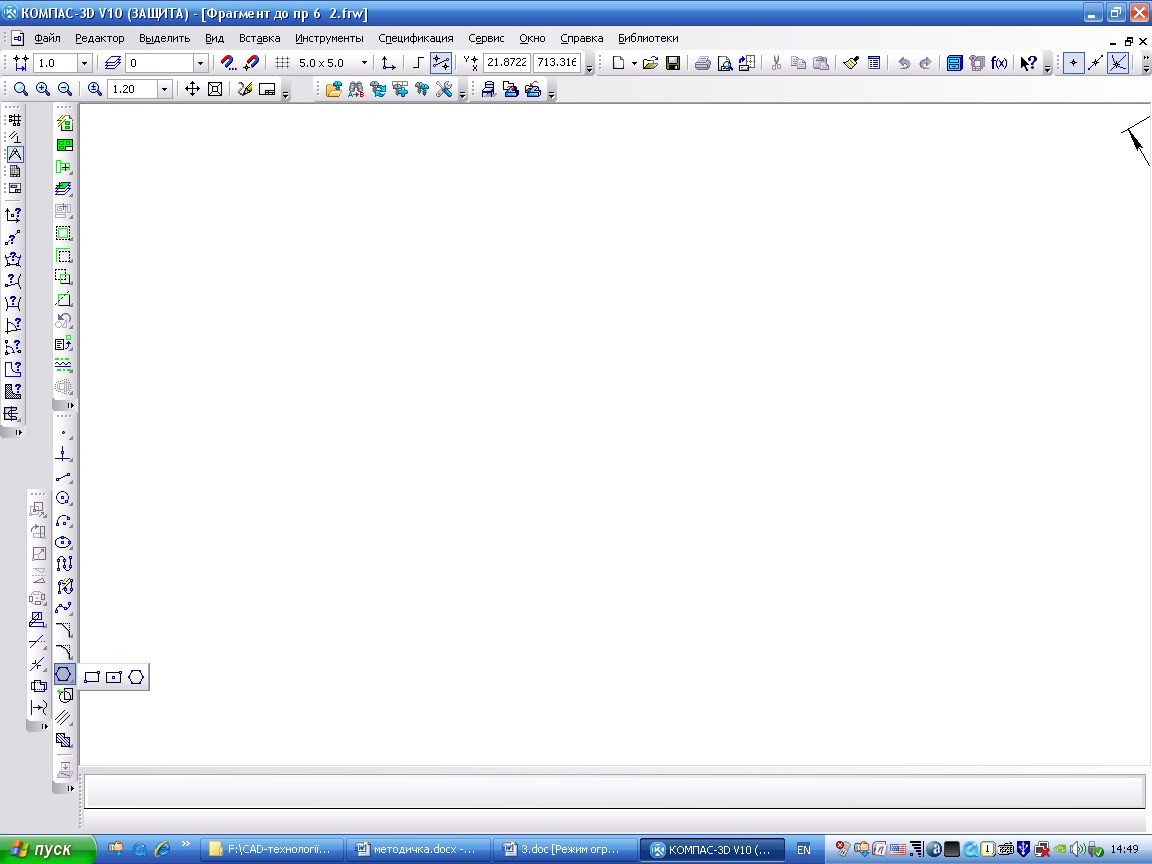Select the Ellipse tool

[x=64, y=542]
